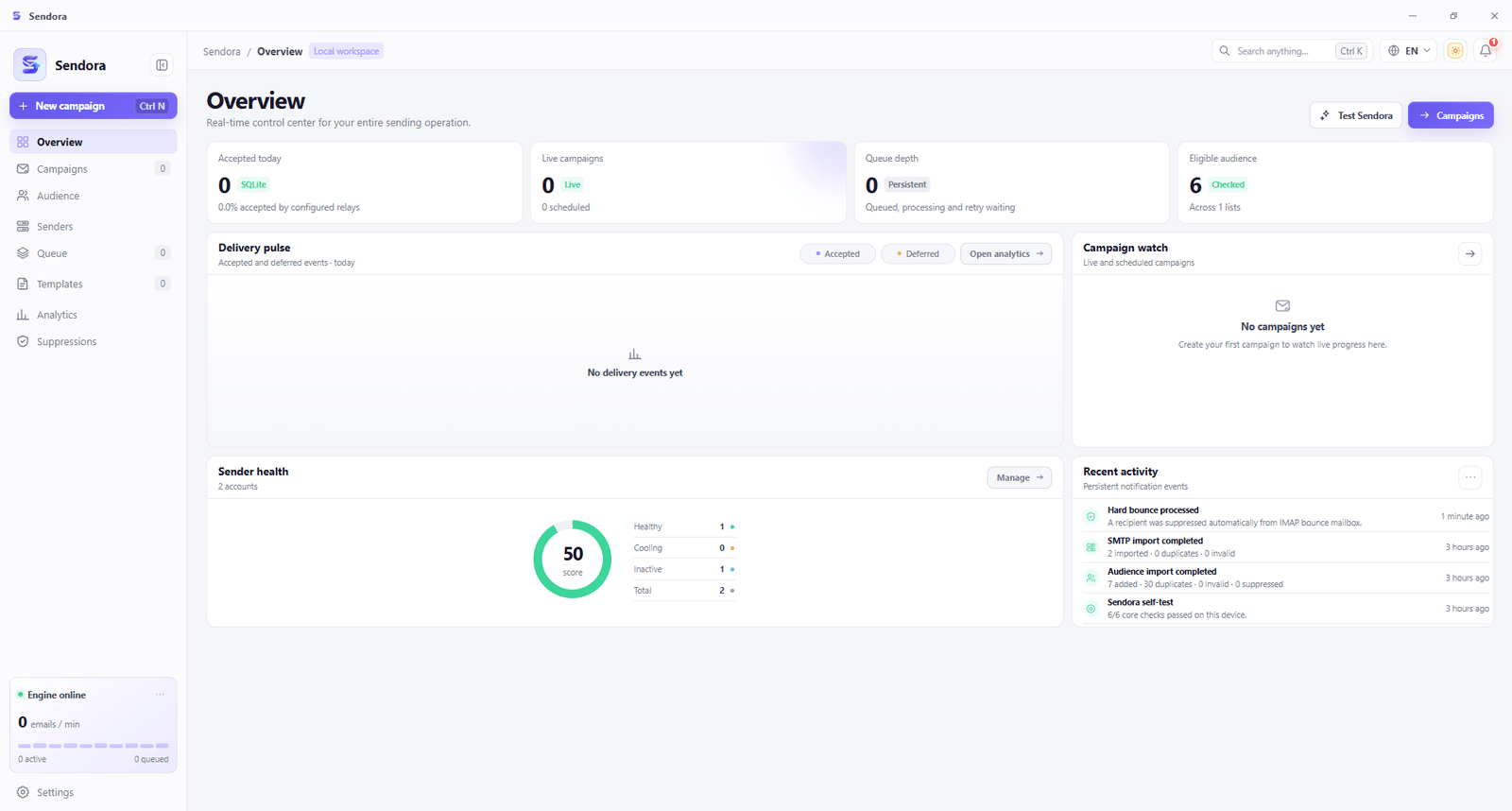Click the SQLite badge

point(253,184)
